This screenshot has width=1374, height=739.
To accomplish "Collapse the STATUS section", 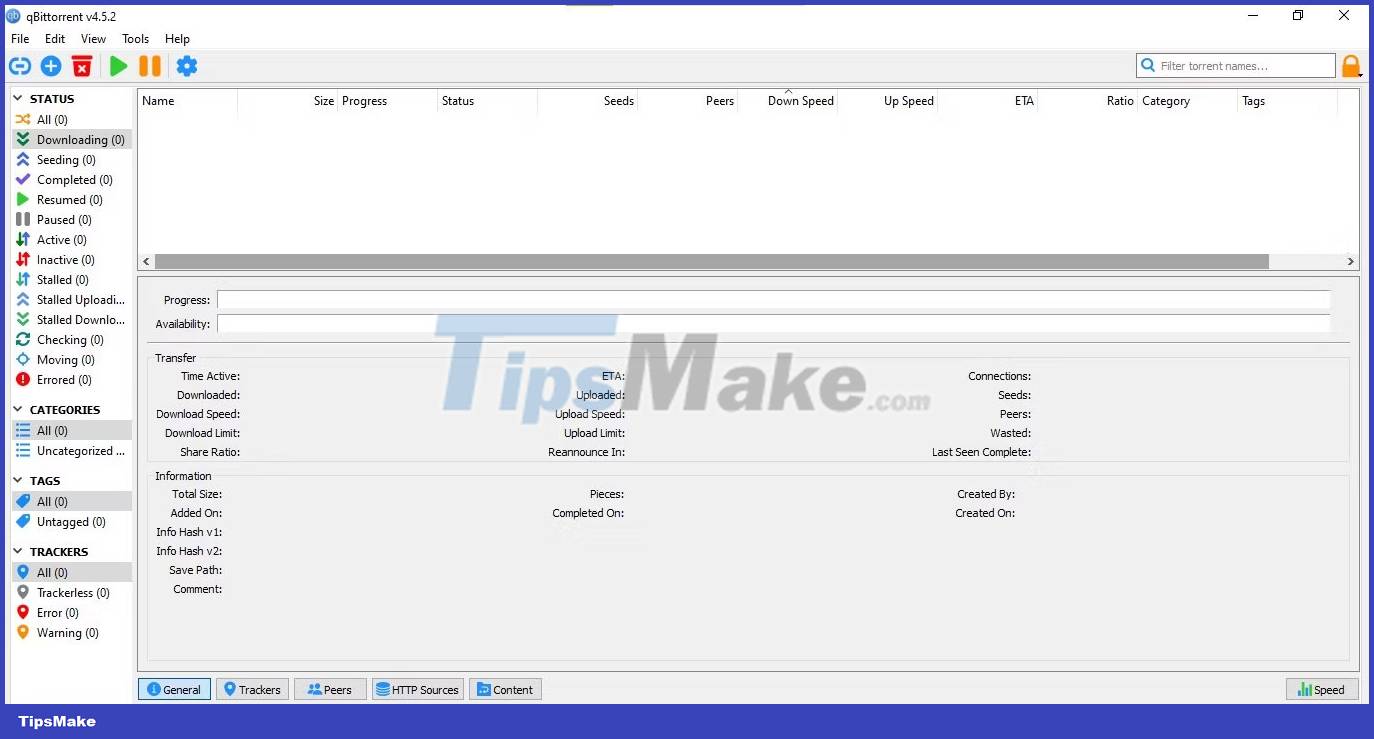I will pos(19,99).
